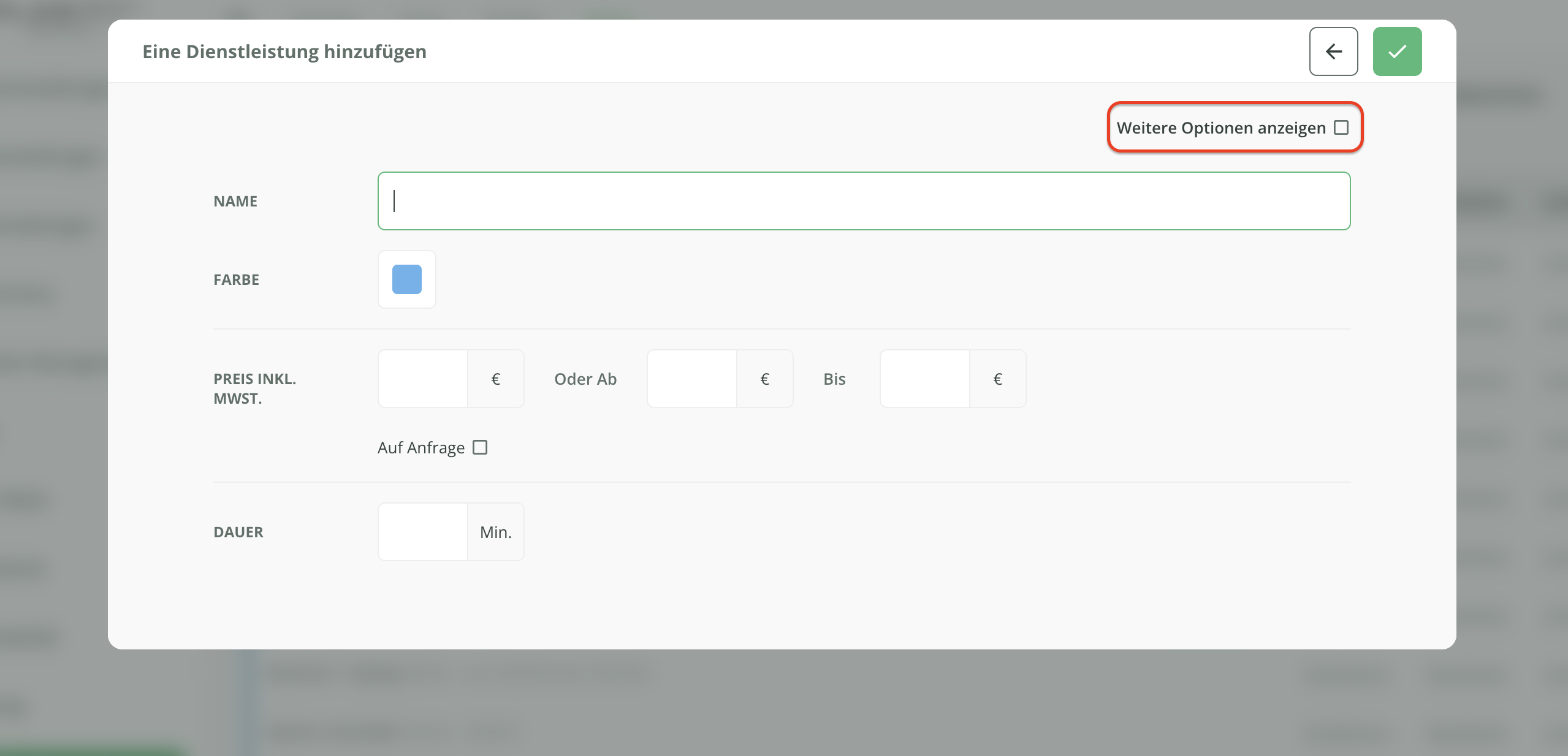1568x756 pixels.
Task: Click the Preis inkl. MwSt. amount field
Action: point(423,379)
